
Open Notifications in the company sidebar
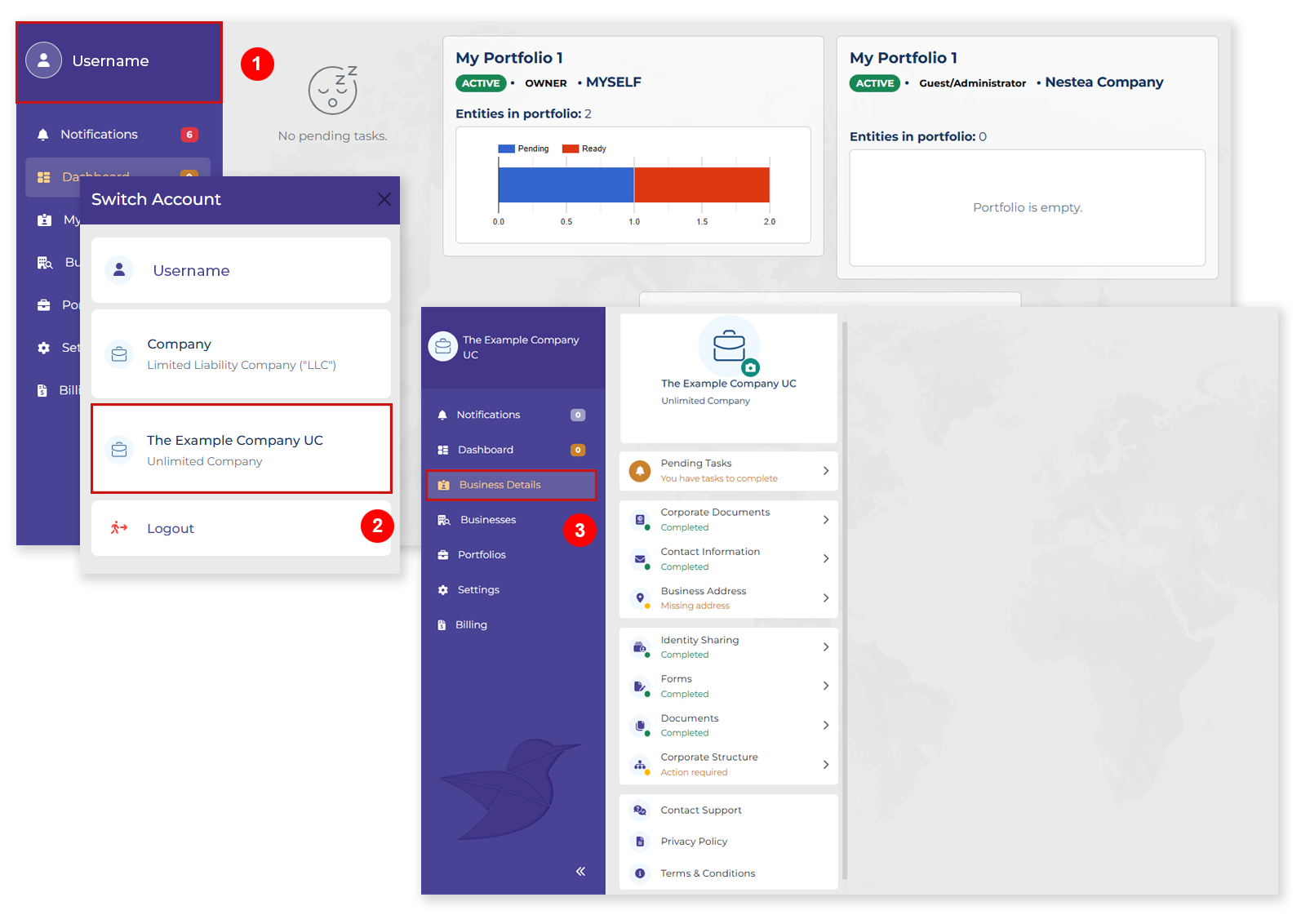513,415
